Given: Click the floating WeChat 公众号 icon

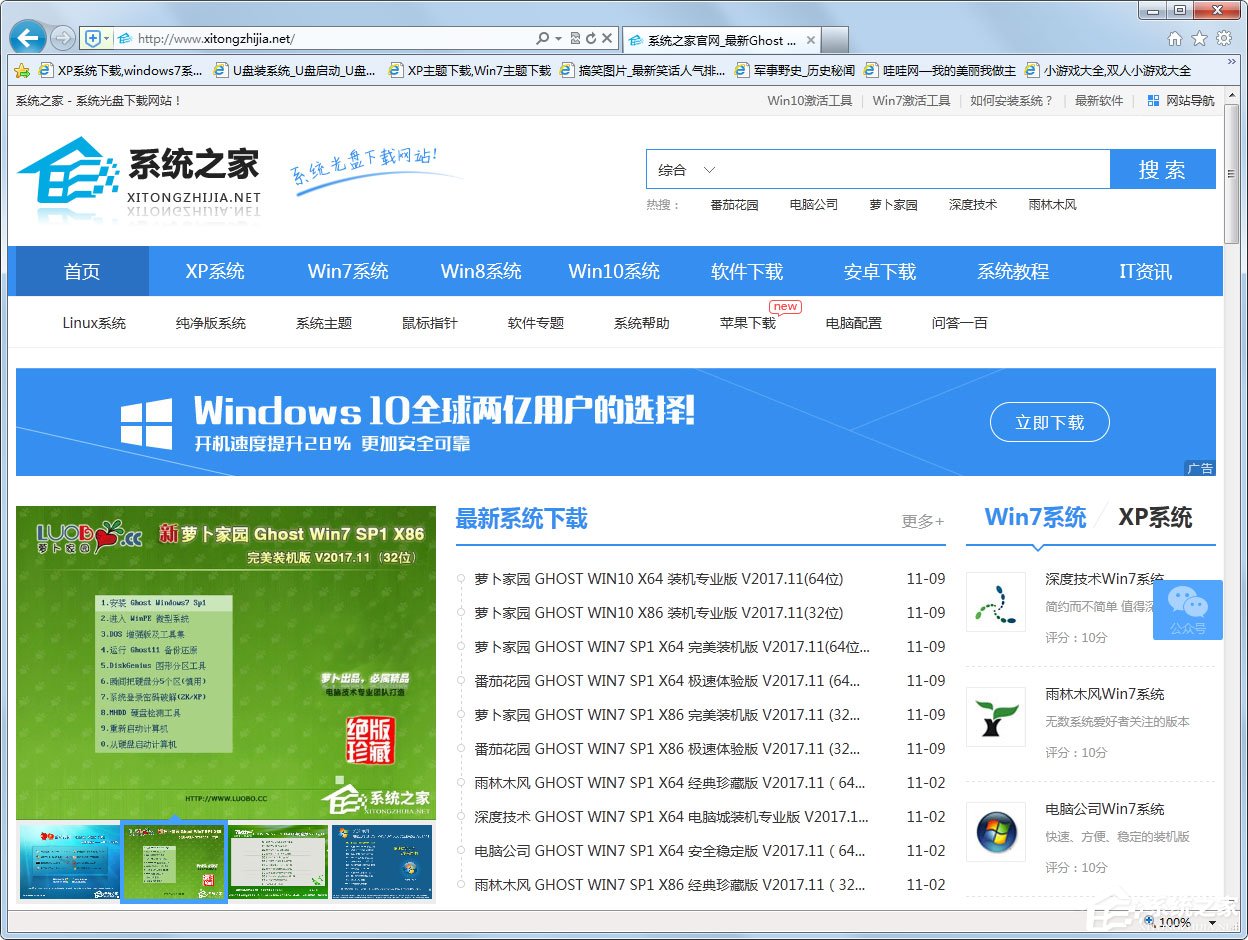Looking at the screenshot, I should point(1188,608).
